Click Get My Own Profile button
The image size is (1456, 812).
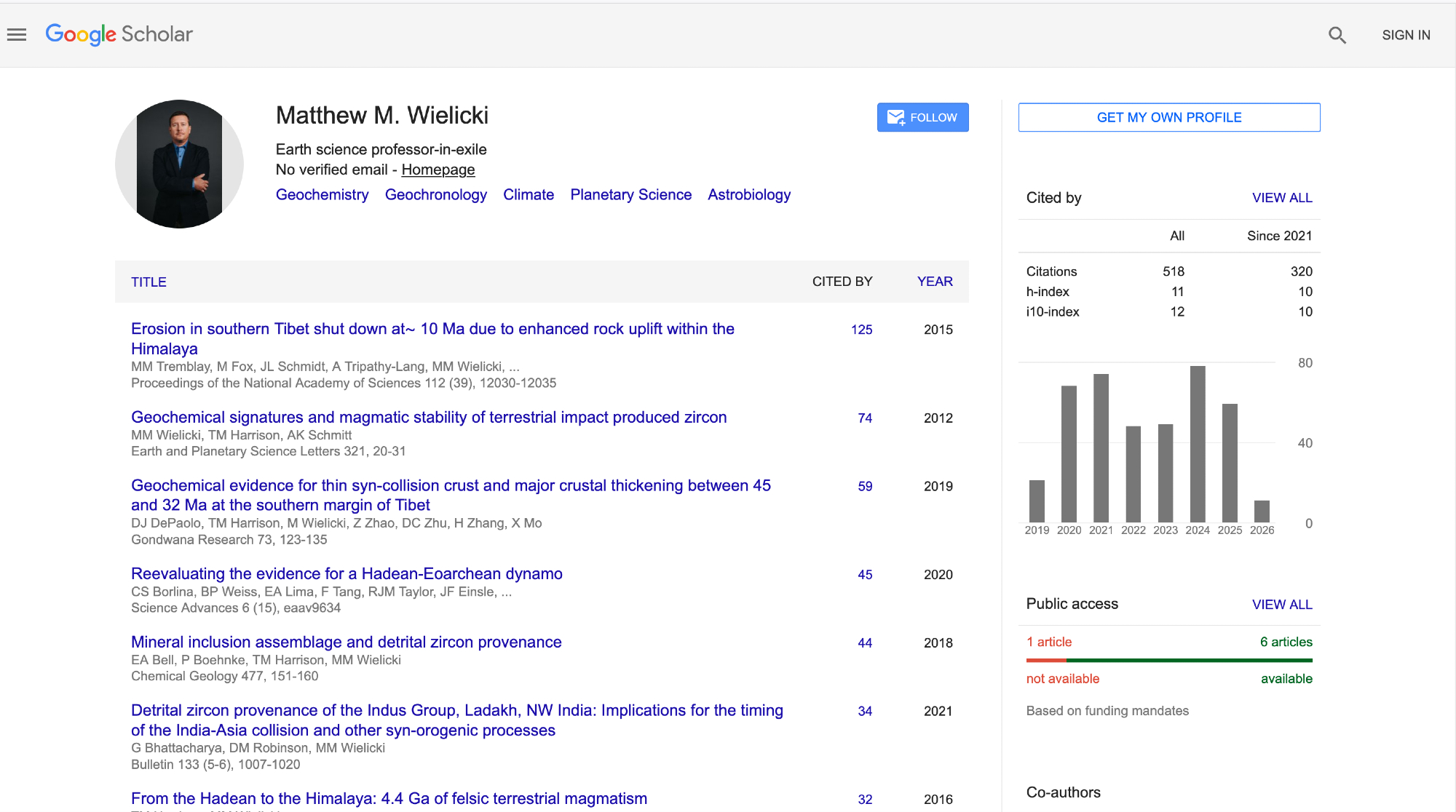tap(1168, 117)
